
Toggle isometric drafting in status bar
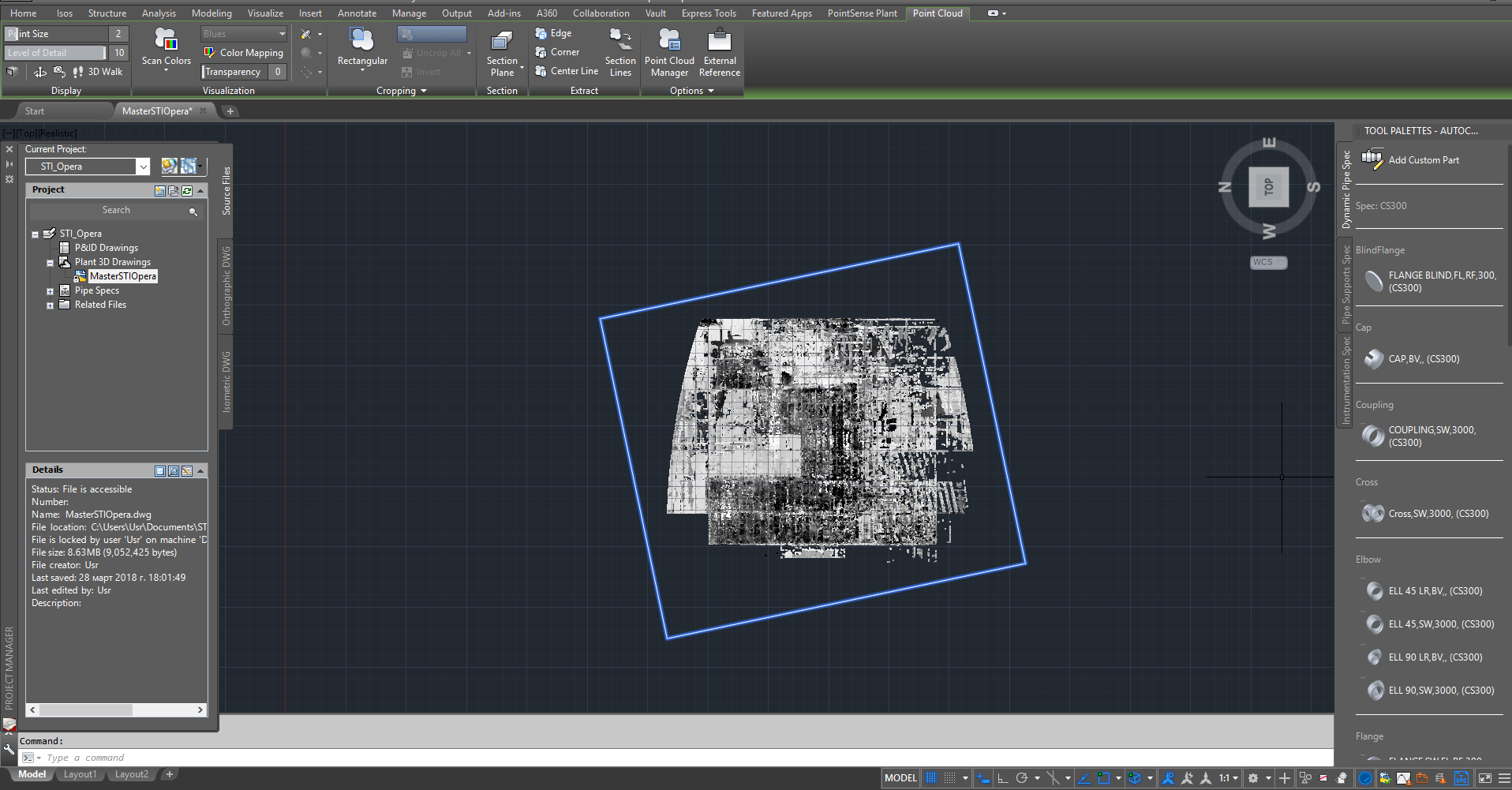[1052, 778]
